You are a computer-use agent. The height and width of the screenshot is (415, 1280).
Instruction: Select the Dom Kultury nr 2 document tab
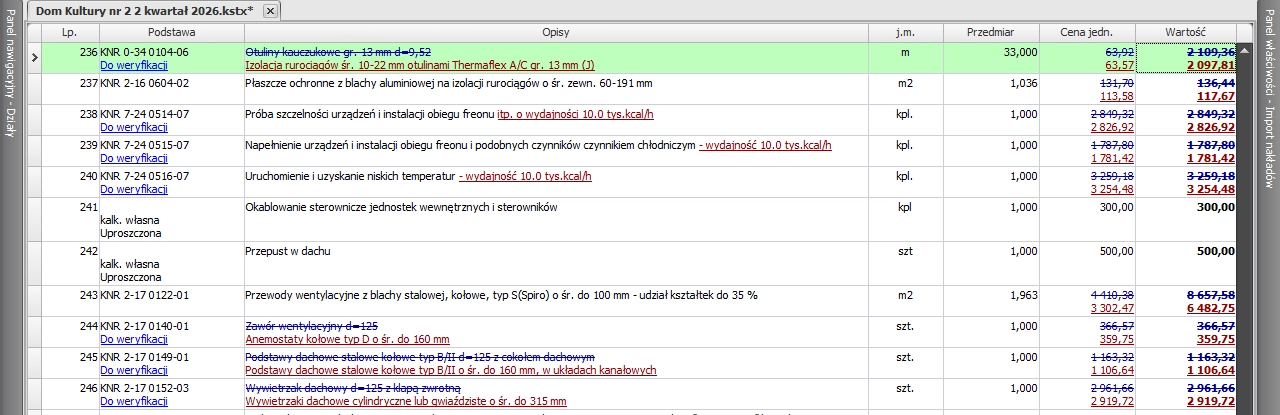click(144, 10)
